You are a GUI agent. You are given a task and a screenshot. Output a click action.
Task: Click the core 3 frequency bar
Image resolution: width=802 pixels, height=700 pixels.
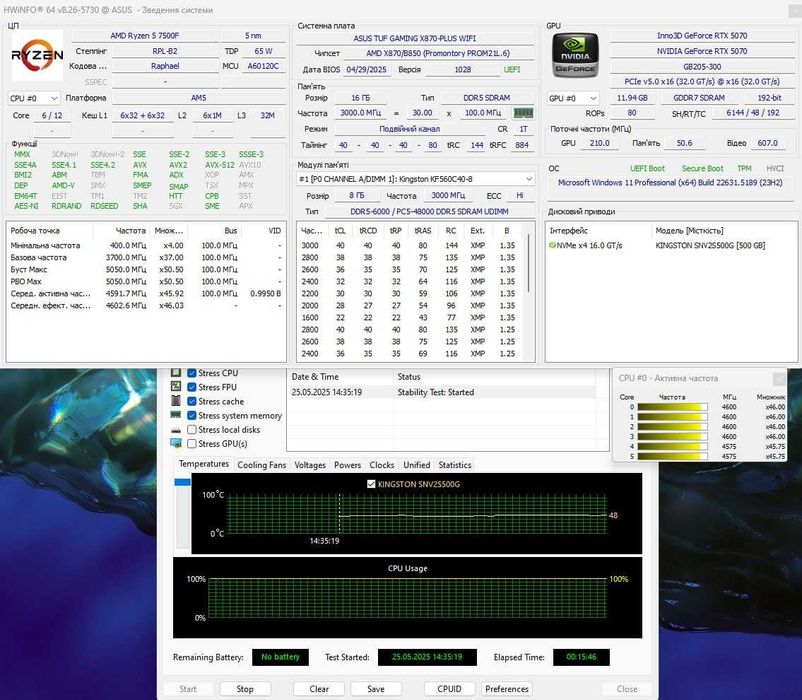[x=672, y=436]
